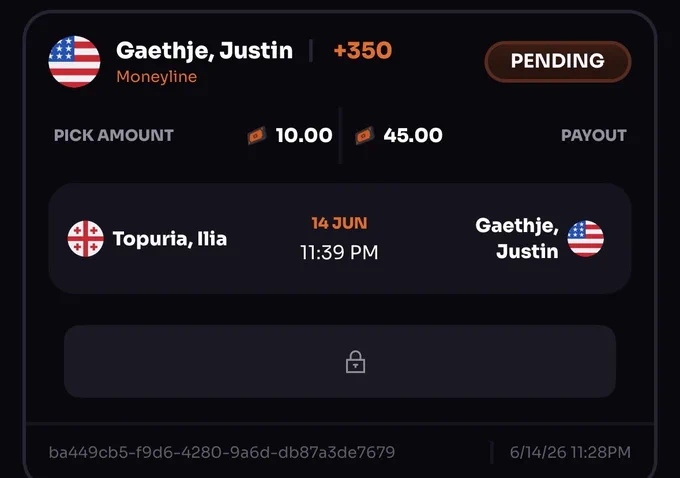Click the PICK AMOUNT label

click(114, 135)
